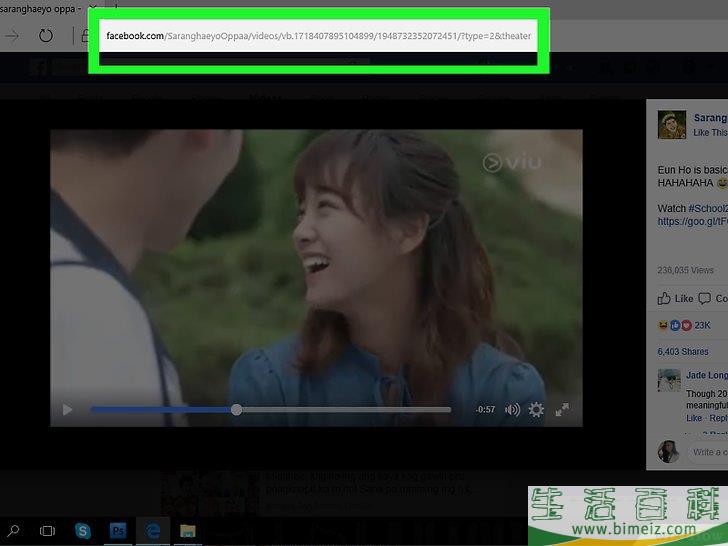The height and width of the screenshot is (546, 728).
Task: Click the -0:57 remaining time label
Action: (x=485, y=410)
